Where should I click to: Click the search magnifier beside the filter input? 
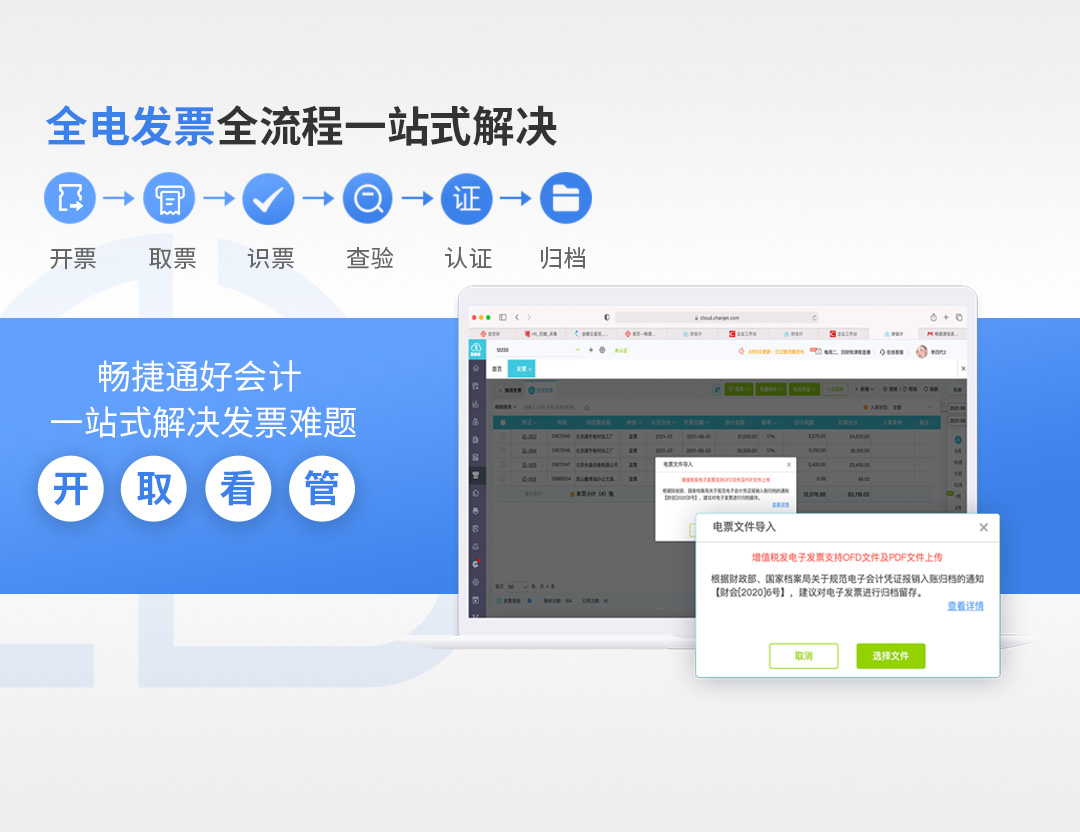click(587, 408)
